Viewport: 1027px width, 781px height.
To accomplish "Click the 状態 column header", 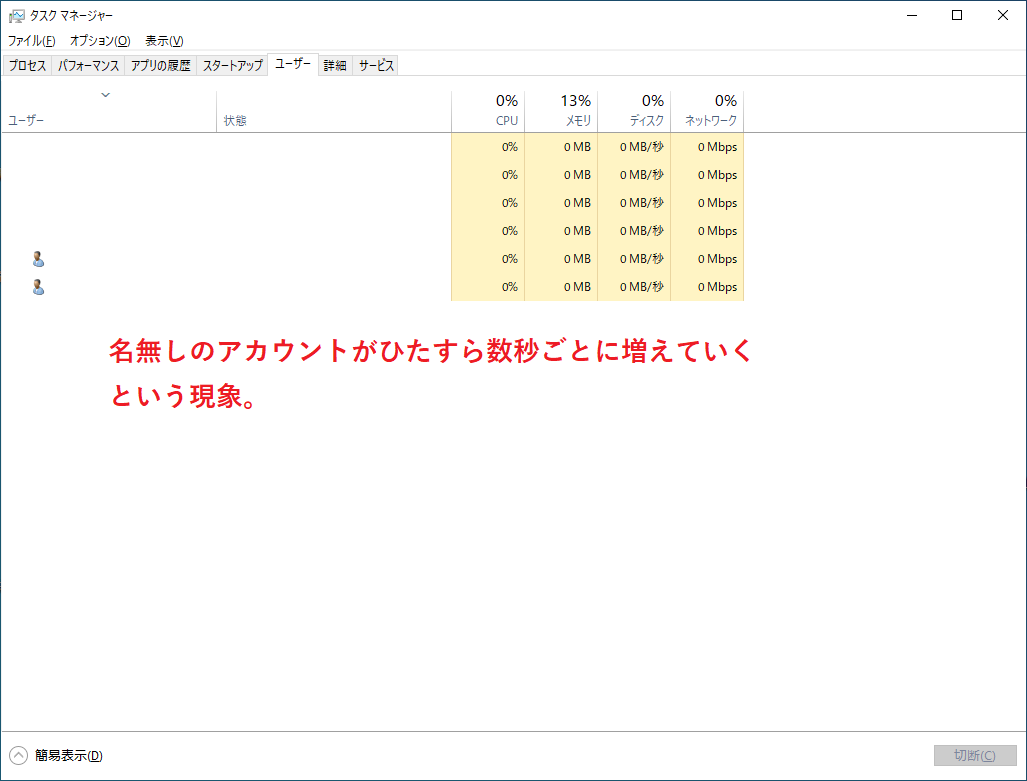I will [334, 120].
